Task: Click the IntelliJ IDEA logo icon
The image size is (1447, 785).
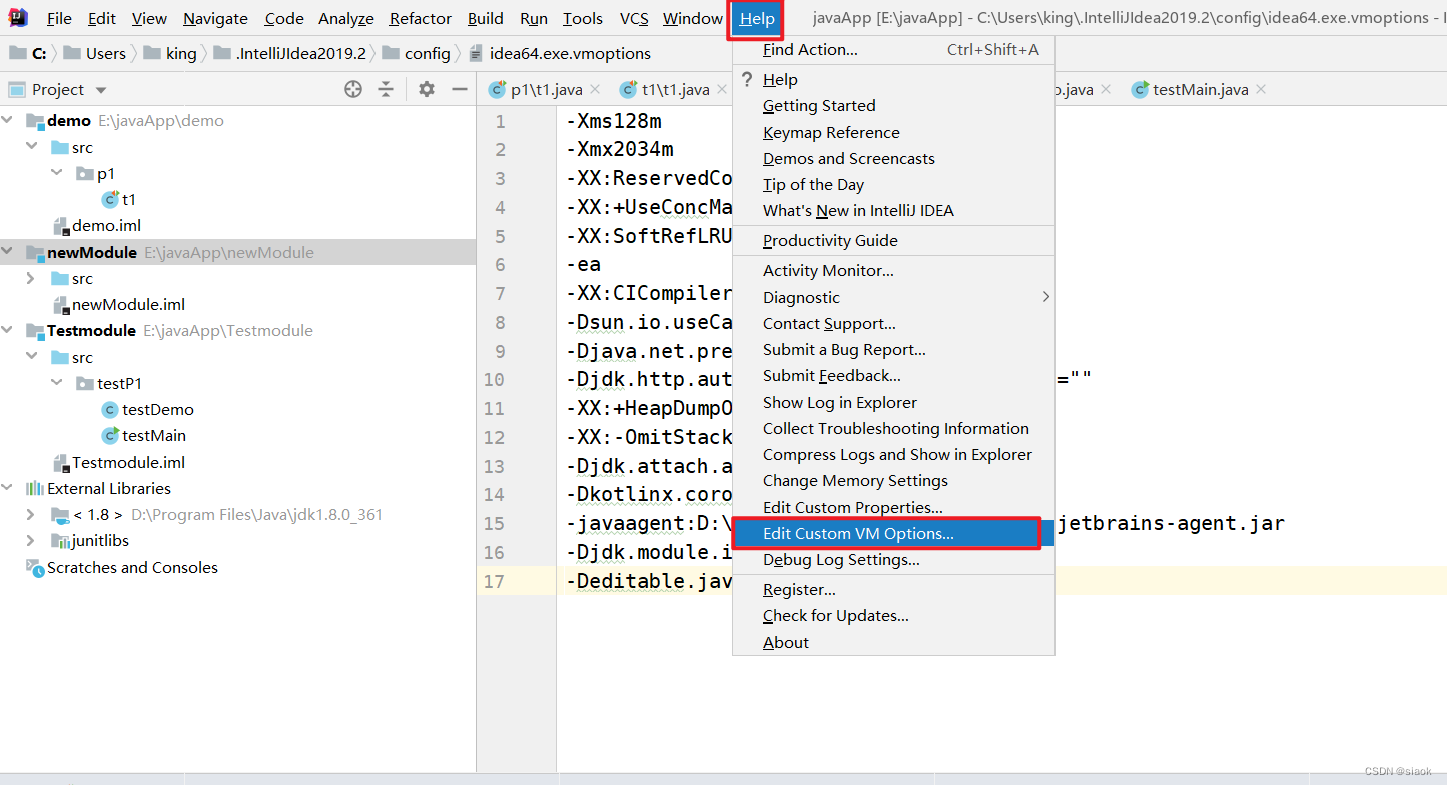Action: (18, 17)
